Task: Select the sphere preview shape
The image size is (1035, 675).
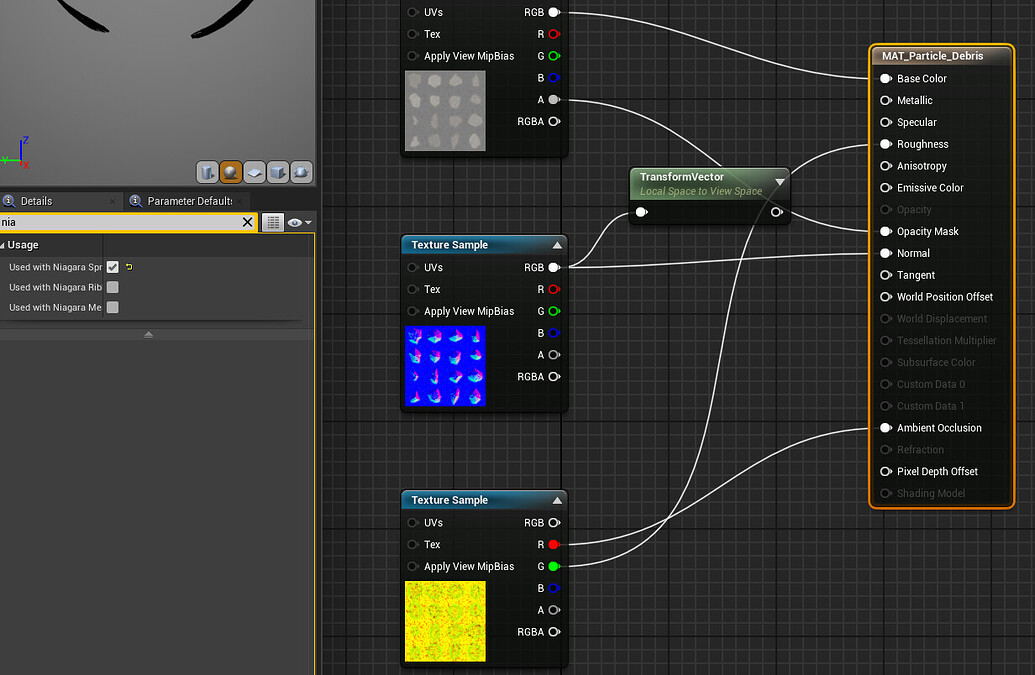Action: [x=231, y=172]
